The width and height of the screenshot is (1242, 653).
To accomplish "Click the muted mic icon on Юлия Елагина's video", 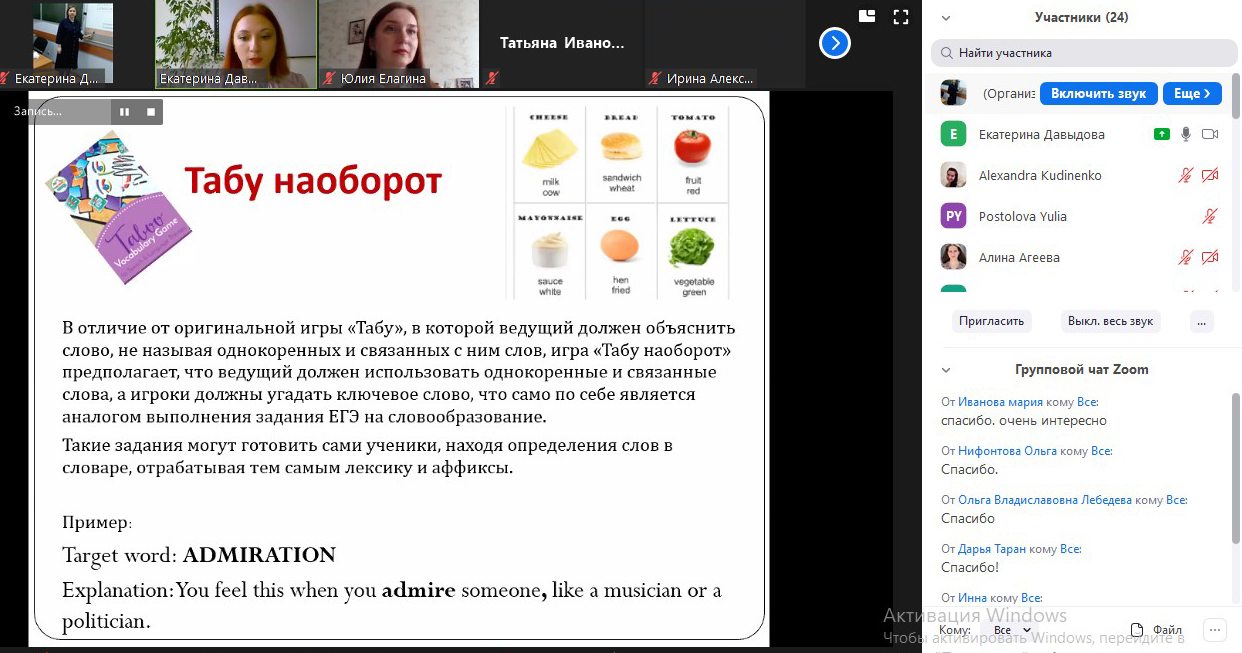I will (x=330, y=78).
